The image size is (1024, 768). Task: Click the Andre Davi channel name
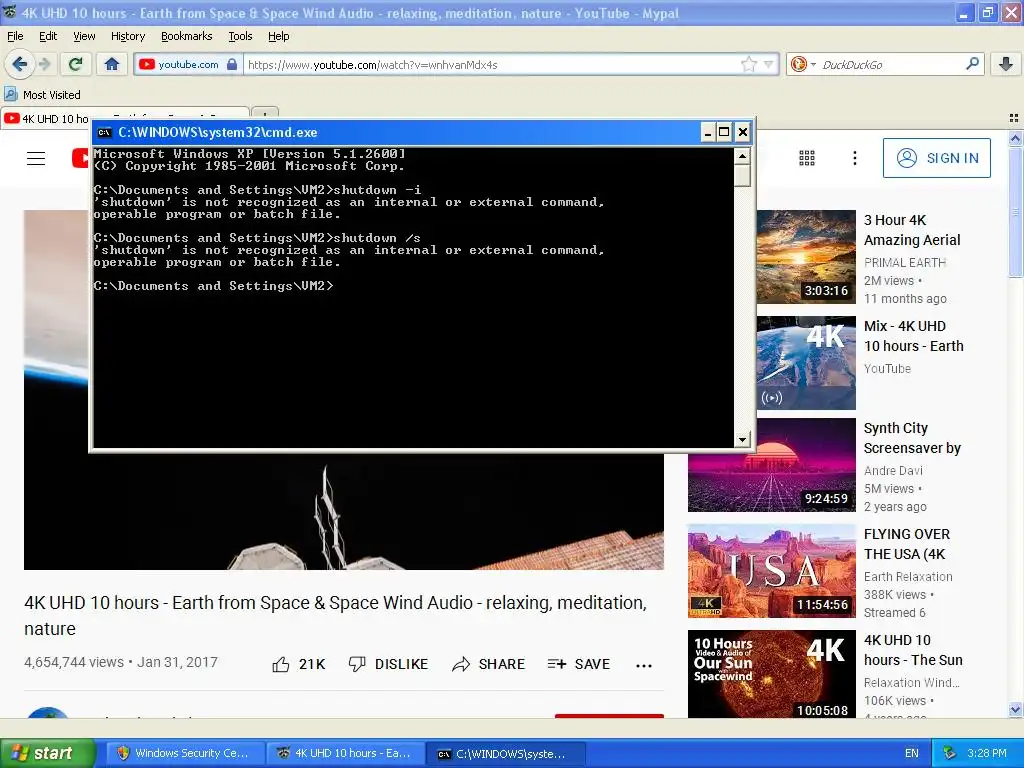[x=893, y=471]
